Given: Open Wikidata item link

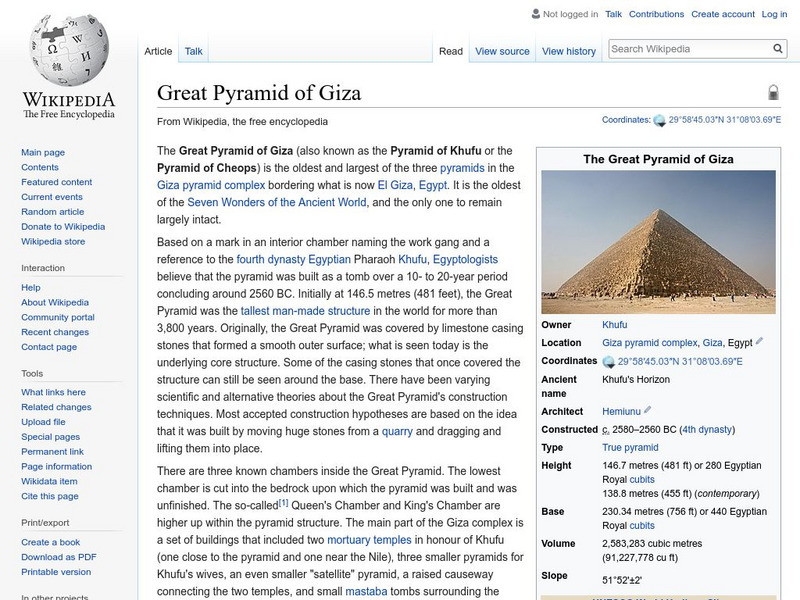Looking at the screenshot, I should pos(49,481).
